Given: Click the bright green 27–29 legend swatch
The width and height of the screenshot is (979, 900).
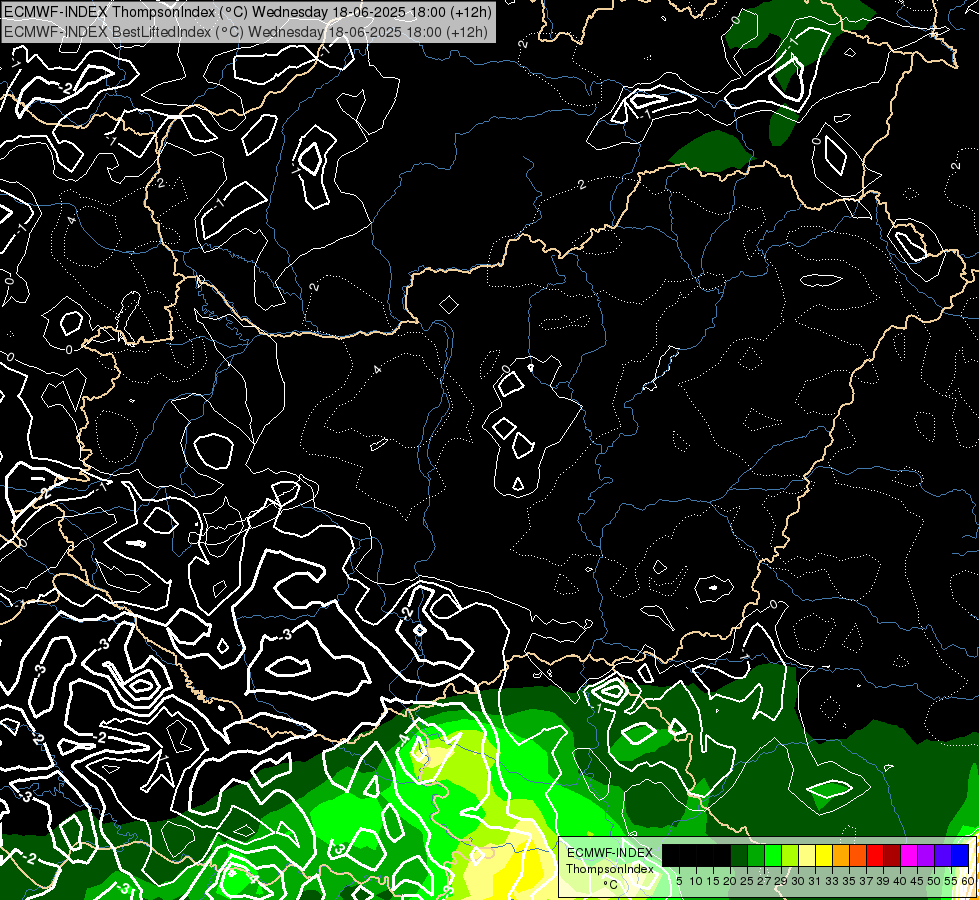Looking at the screenshot, I should tap(773, 855).
